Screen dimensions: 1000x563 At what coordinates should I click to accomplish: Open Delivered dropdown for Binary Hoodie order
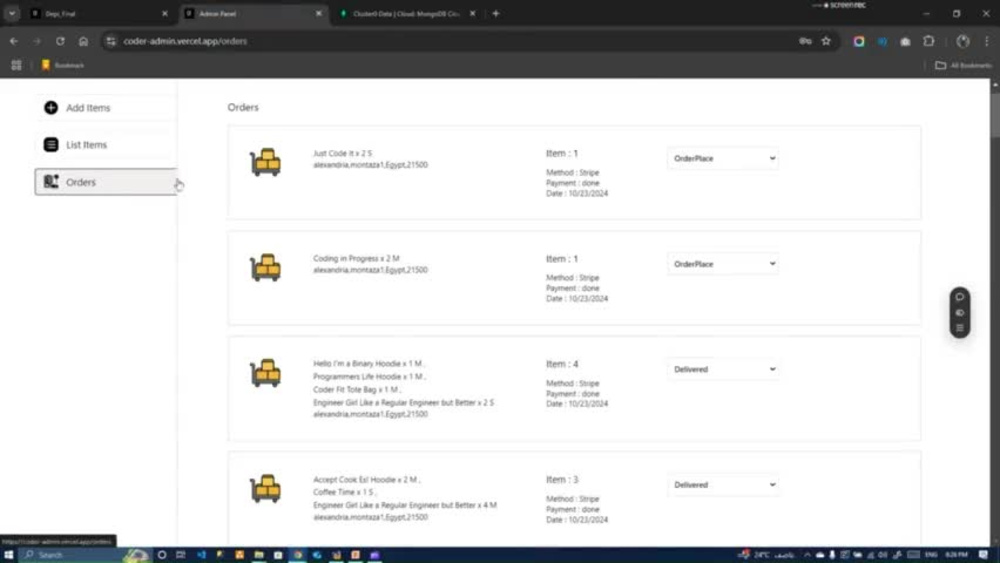723,369
